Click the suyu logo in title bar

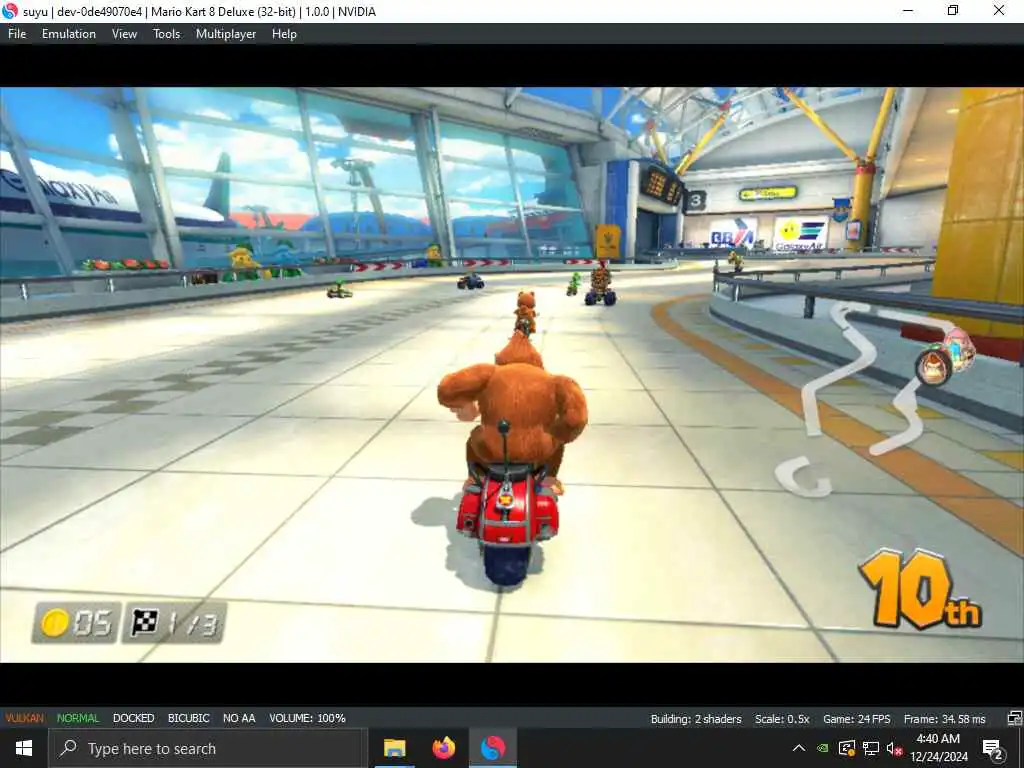(x=10, y=11)
